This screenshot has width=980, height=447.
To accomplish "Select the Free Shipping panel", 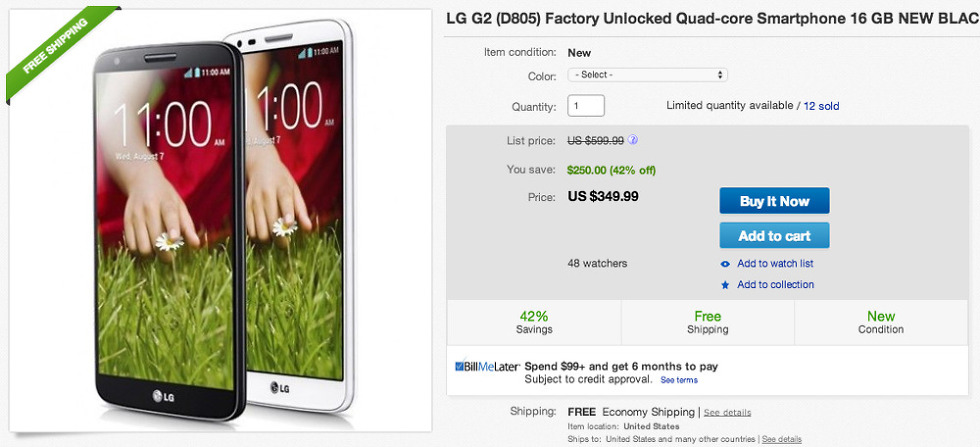I will pyautogui.click(x=708, y=322).
